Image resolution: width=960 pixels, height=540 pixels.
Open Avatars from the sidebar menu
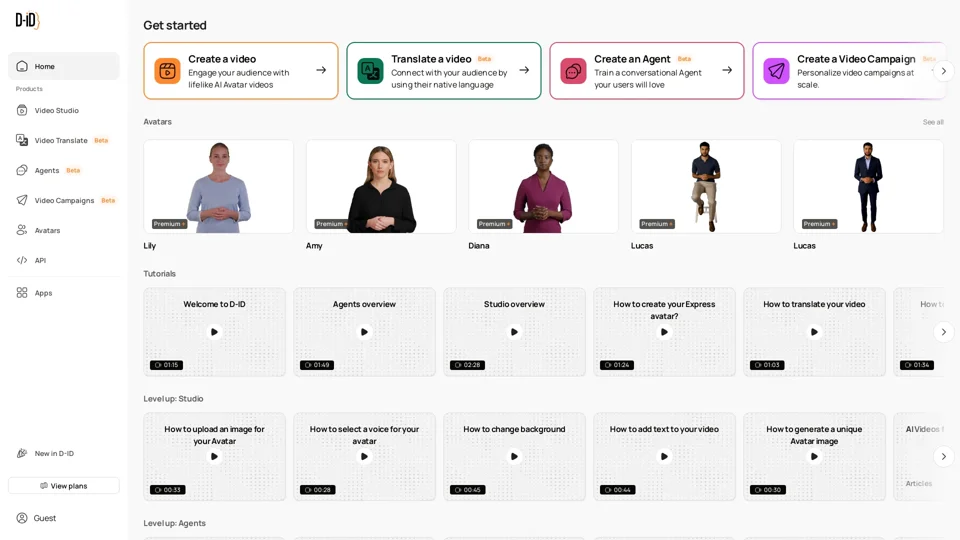(47, 230)
